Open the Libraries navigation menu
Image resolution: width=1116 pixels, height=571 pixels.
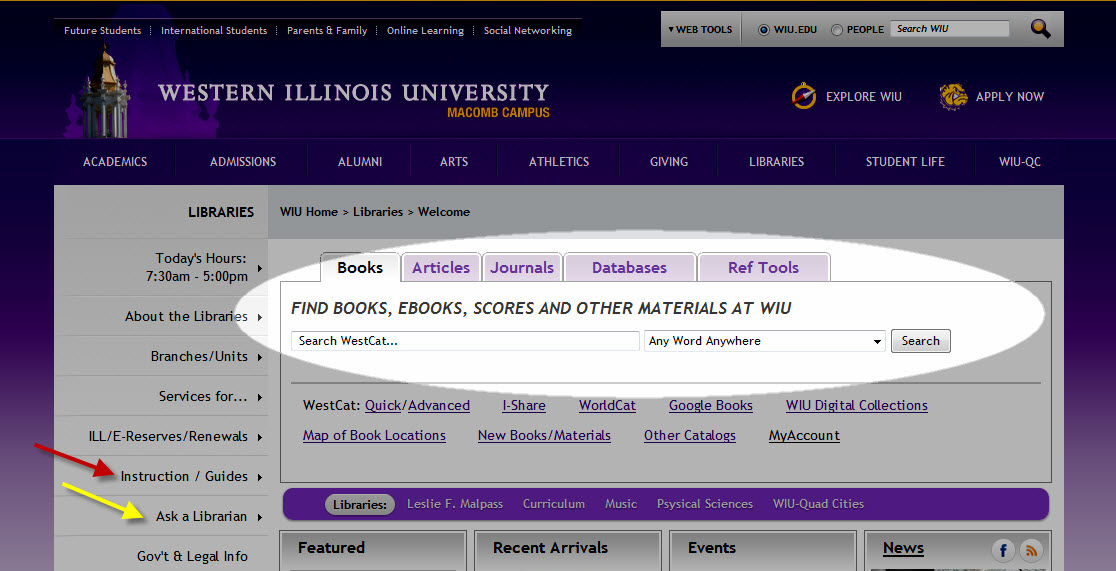[x=777, y=162]
